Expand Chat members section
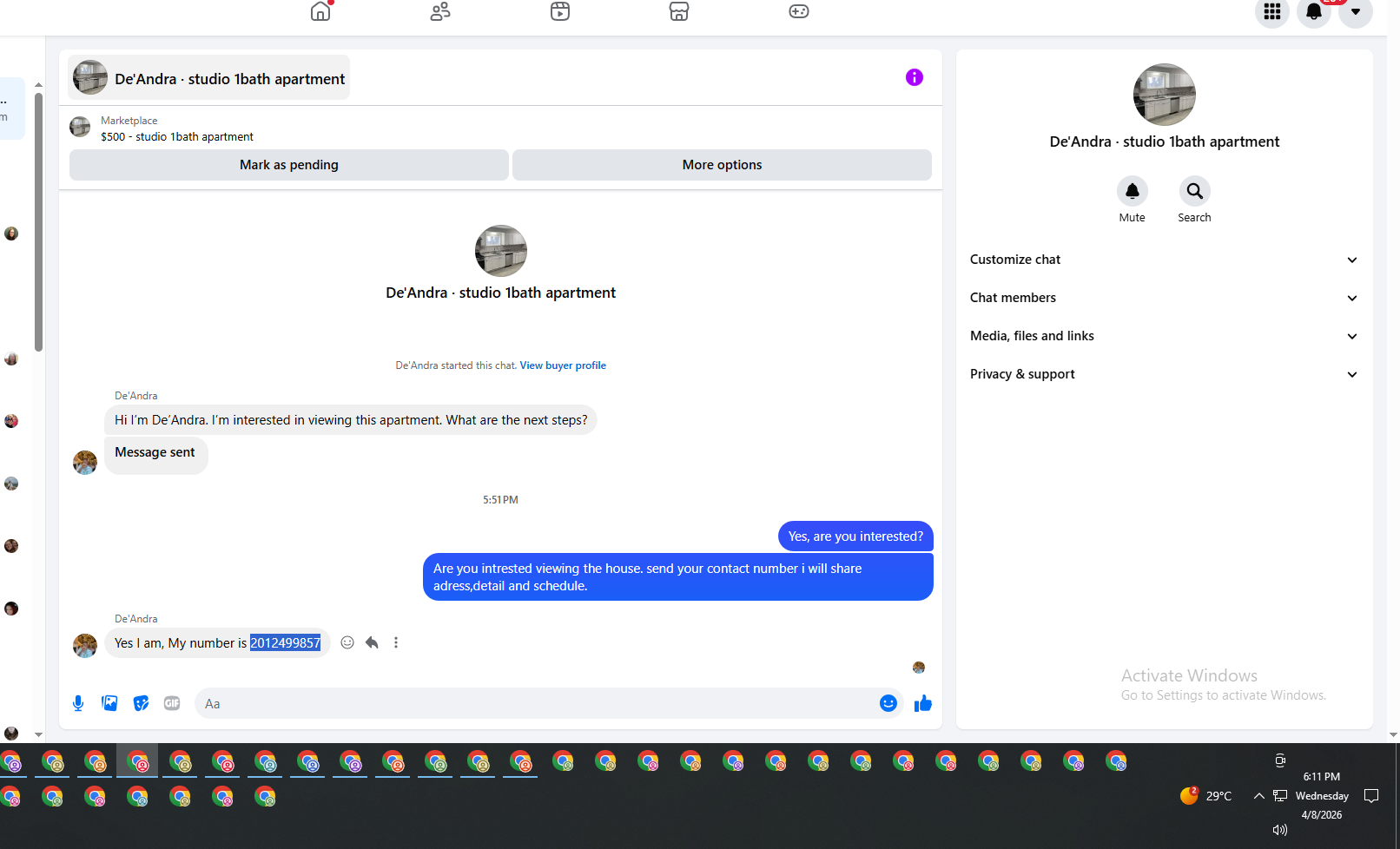1400x849 pixels. click(x=1164, y=298)
